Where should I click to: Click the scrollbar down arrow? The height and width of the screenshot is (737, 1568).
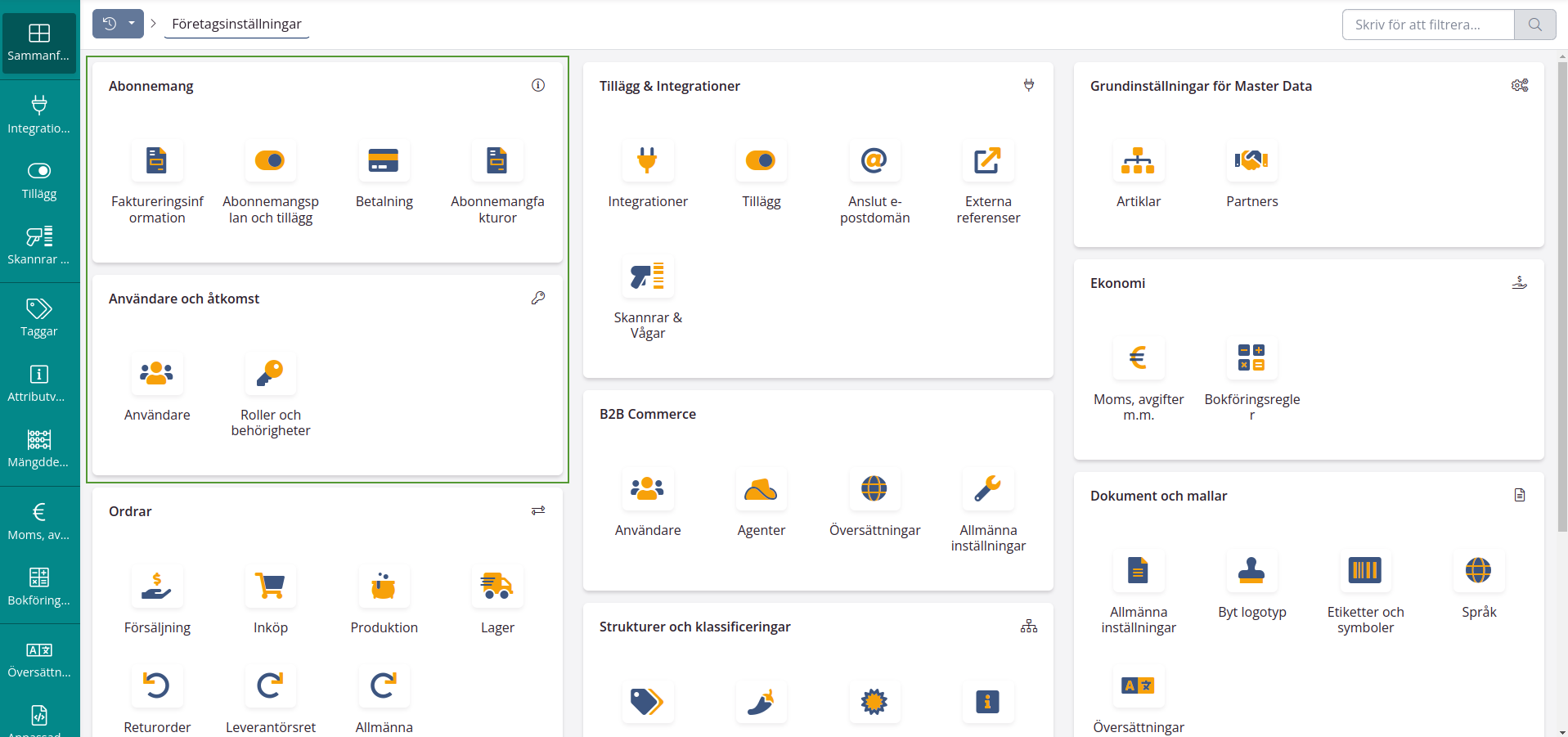1562,731
